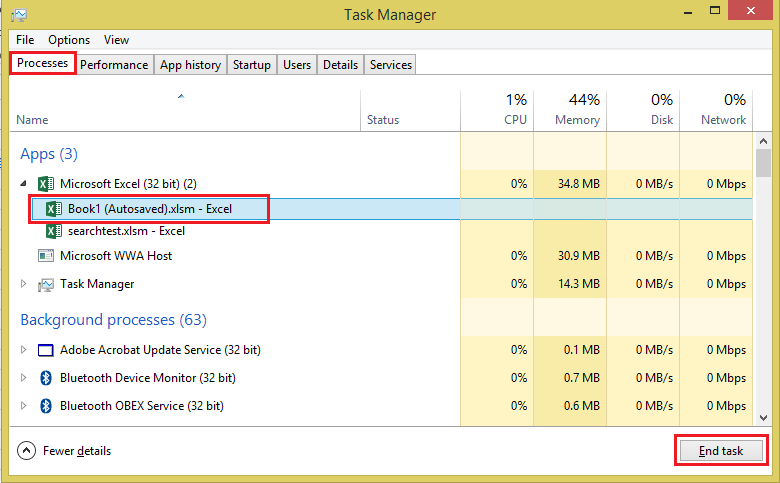
Task: Click the Microsoft WWA Host icon
Action: 46,256
